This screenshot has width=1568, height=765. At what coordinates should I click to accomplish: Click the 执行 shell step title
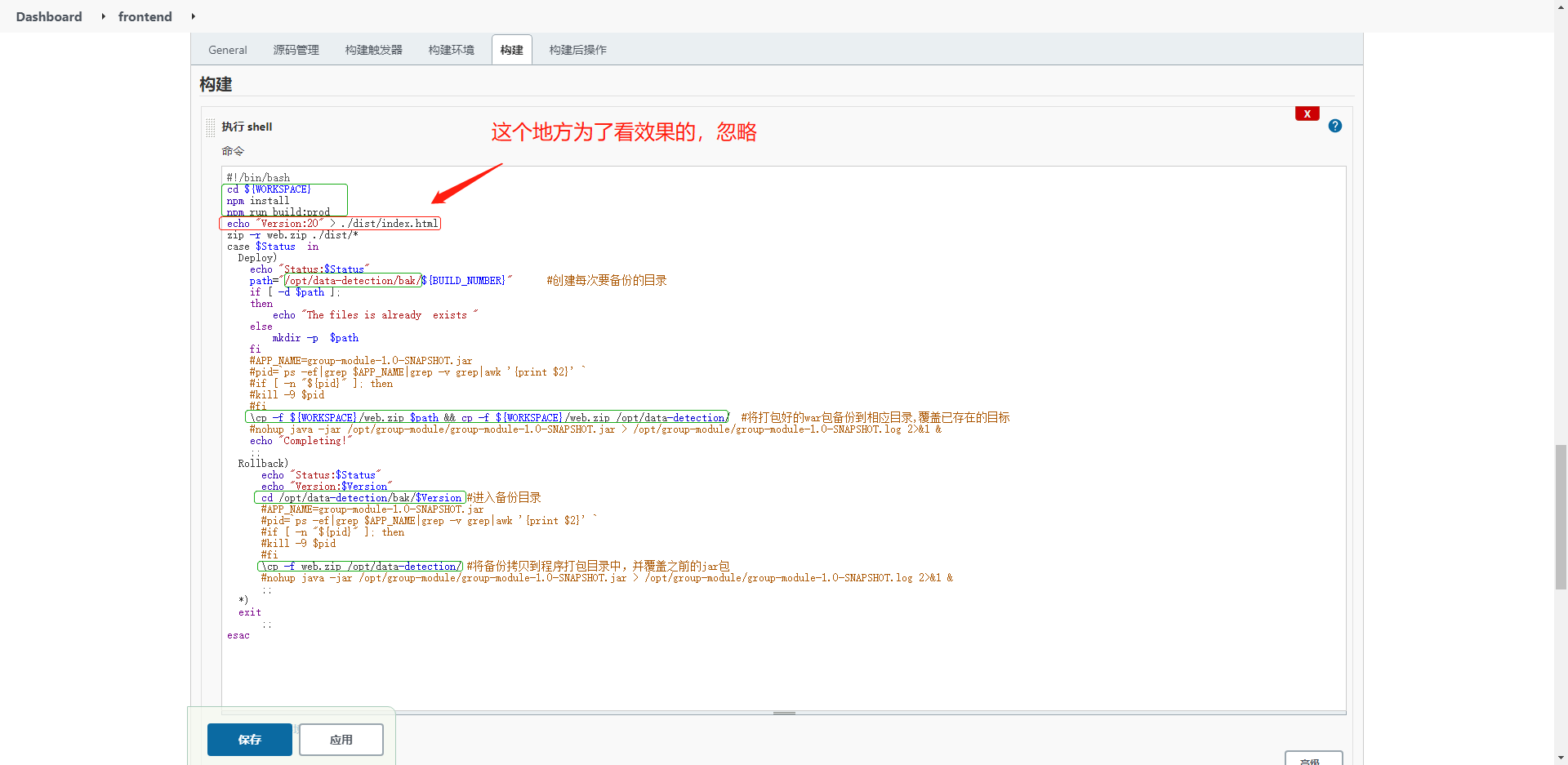coord(247,127)
